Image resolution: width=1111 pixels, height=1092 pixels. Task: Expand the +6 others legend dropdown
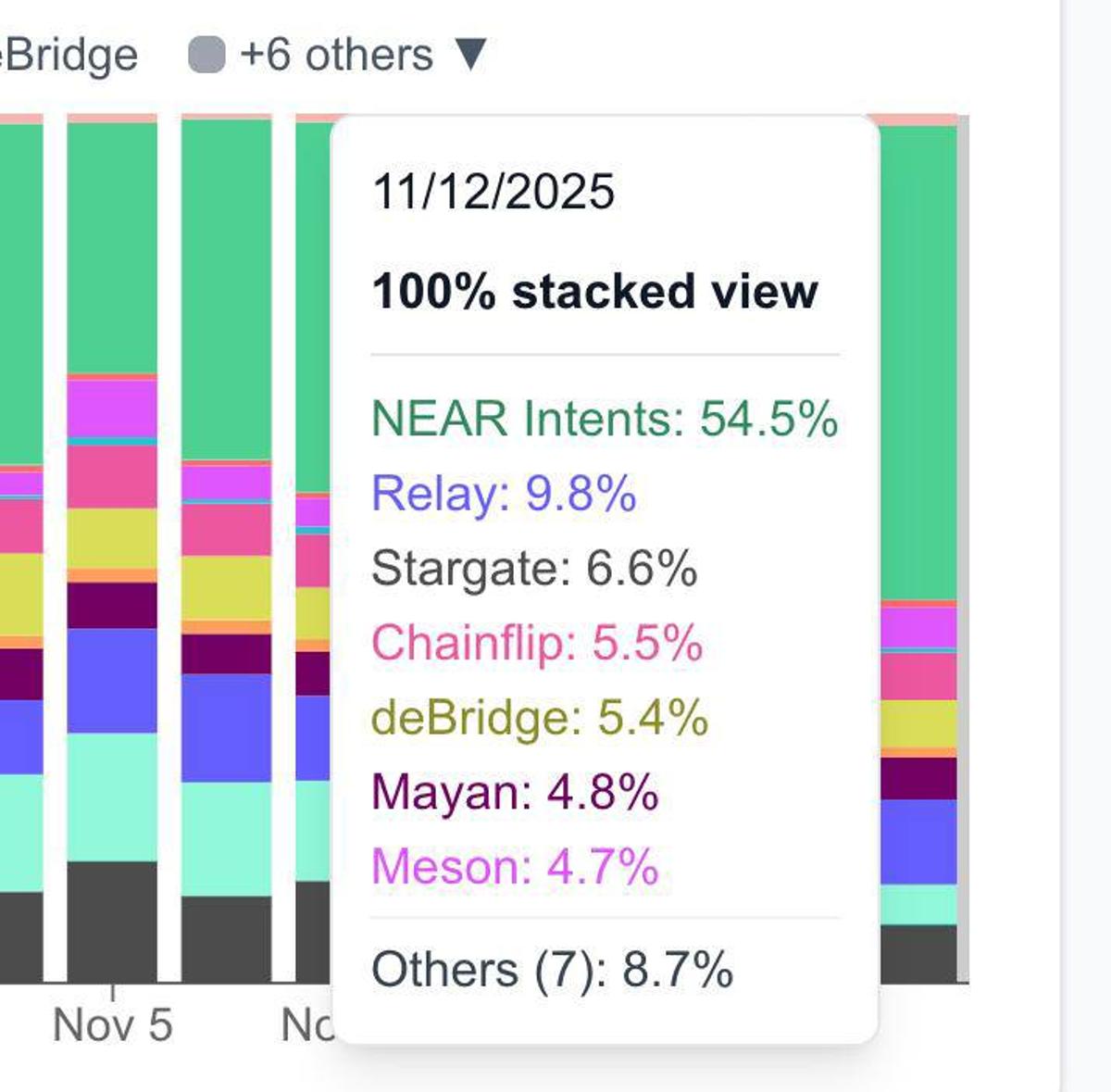point(338,54)
